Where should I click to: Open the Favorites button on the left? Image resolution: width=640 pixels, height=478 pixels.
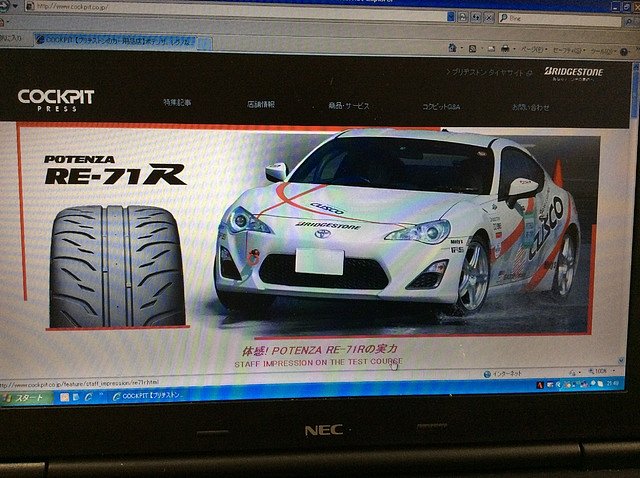point(11,38)
